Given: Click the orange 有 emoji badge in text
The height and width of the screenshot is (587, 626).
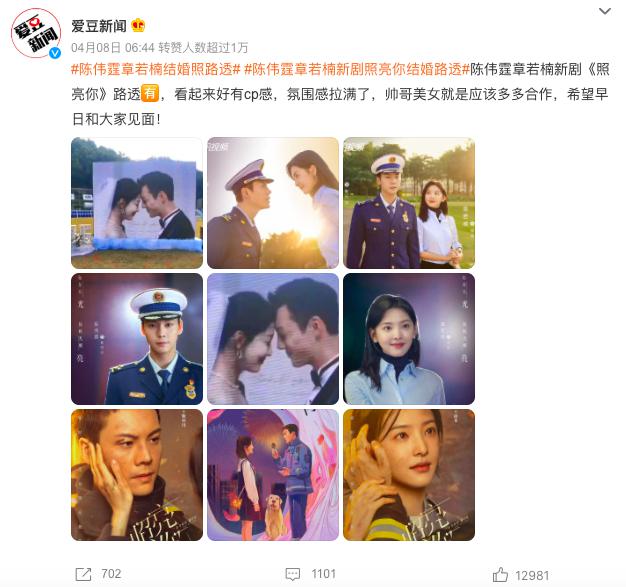Looking at the screenshot, I should pyautogui.click(x=150, y=93).
